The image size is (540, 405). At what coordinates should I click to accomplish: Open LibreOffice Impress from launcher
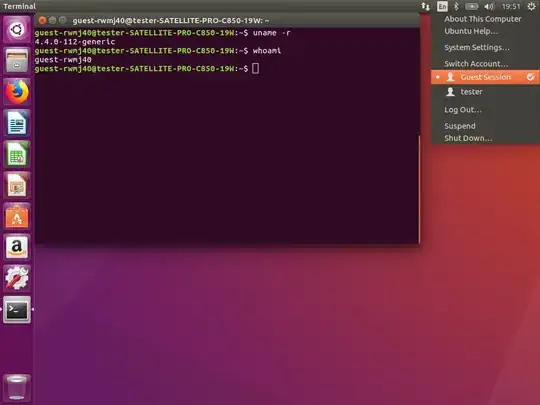[17, 185]
